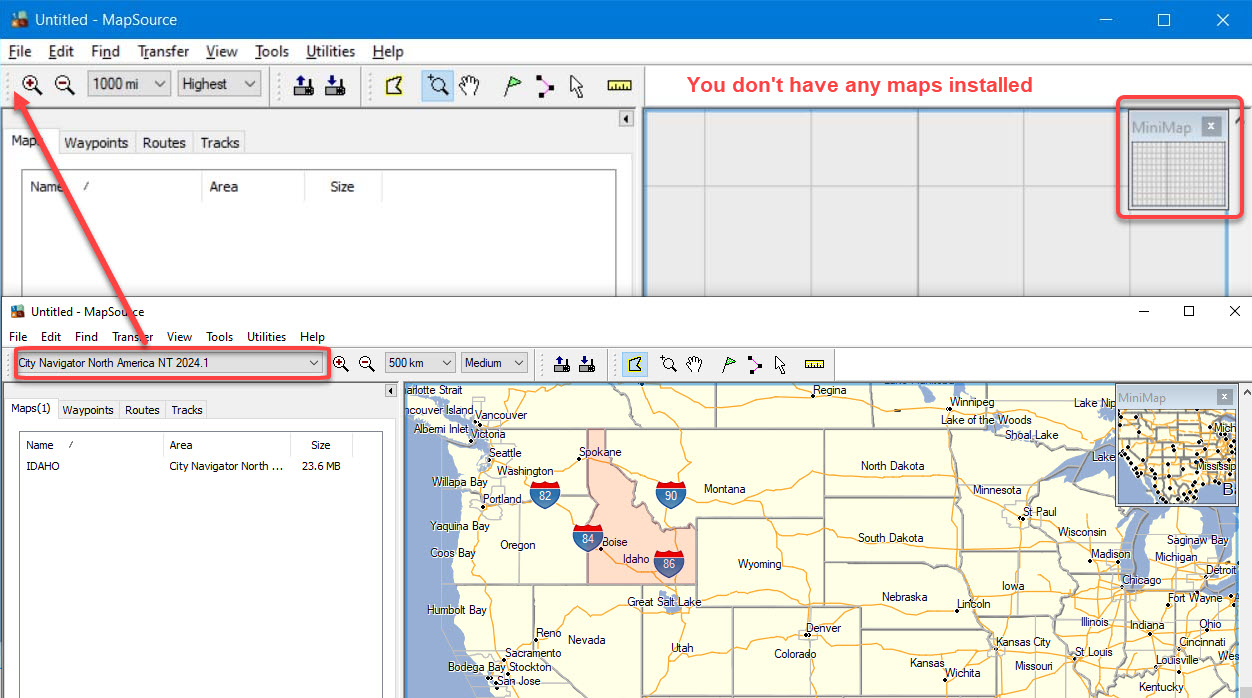
Task: Select the Selection arrow tool in top window
Action: coord(576,85)
